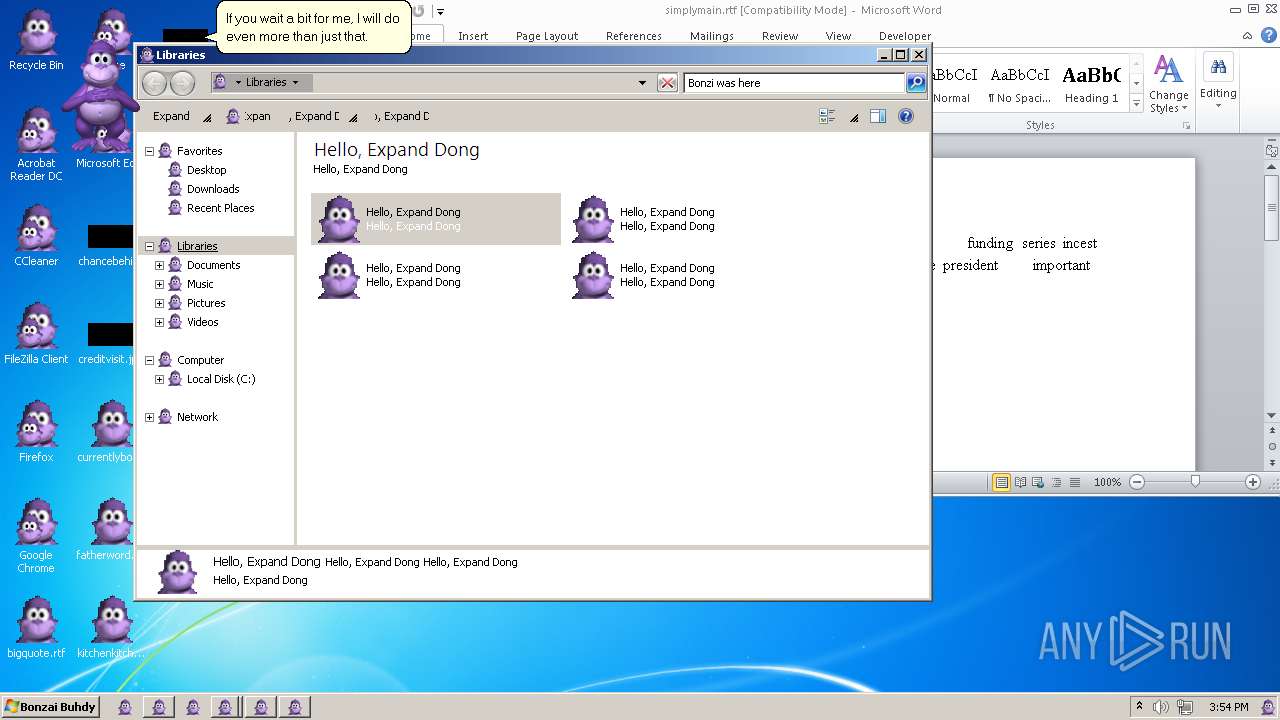The image size is (1280, 720).
Task: Collapse the Favorites tree node
Action: tap(150, 151)
